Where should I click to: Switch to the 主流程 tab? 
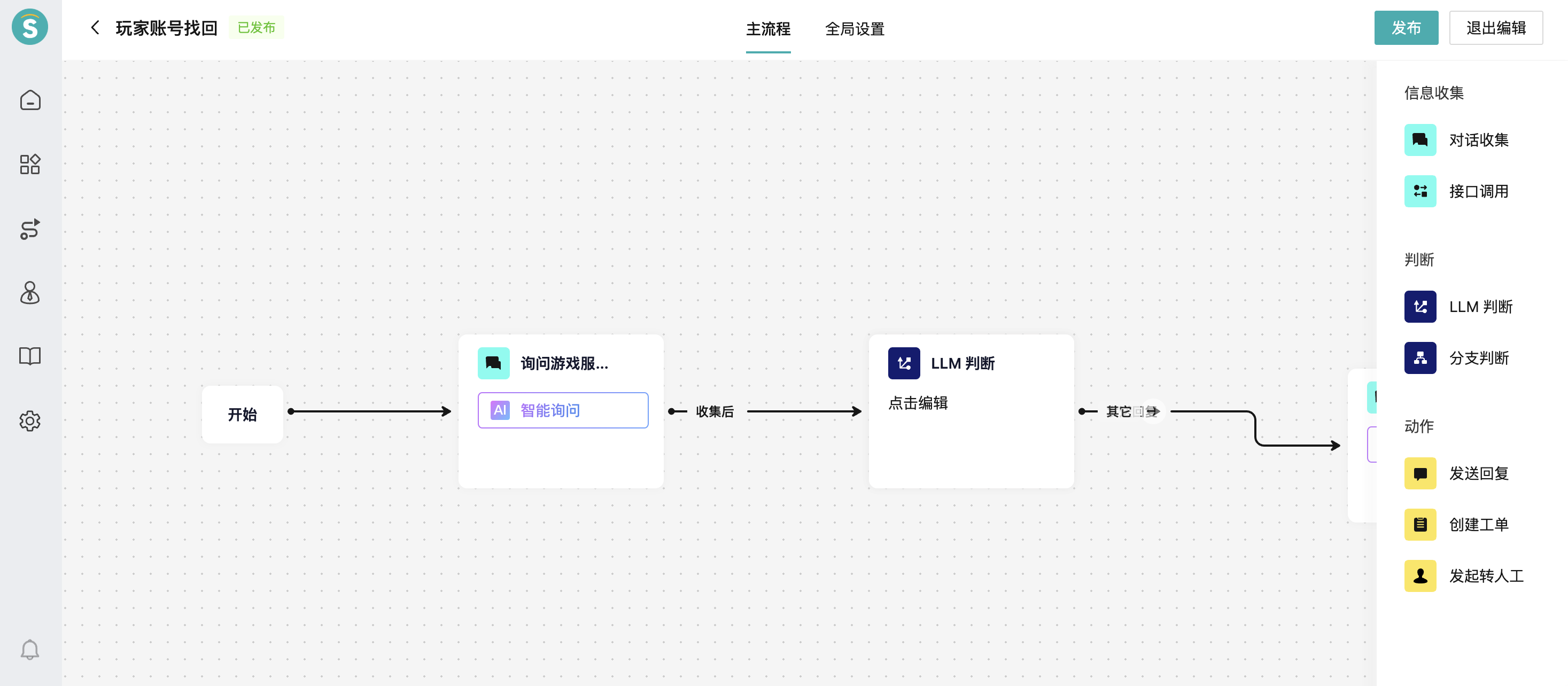click(x=768, y=29)
